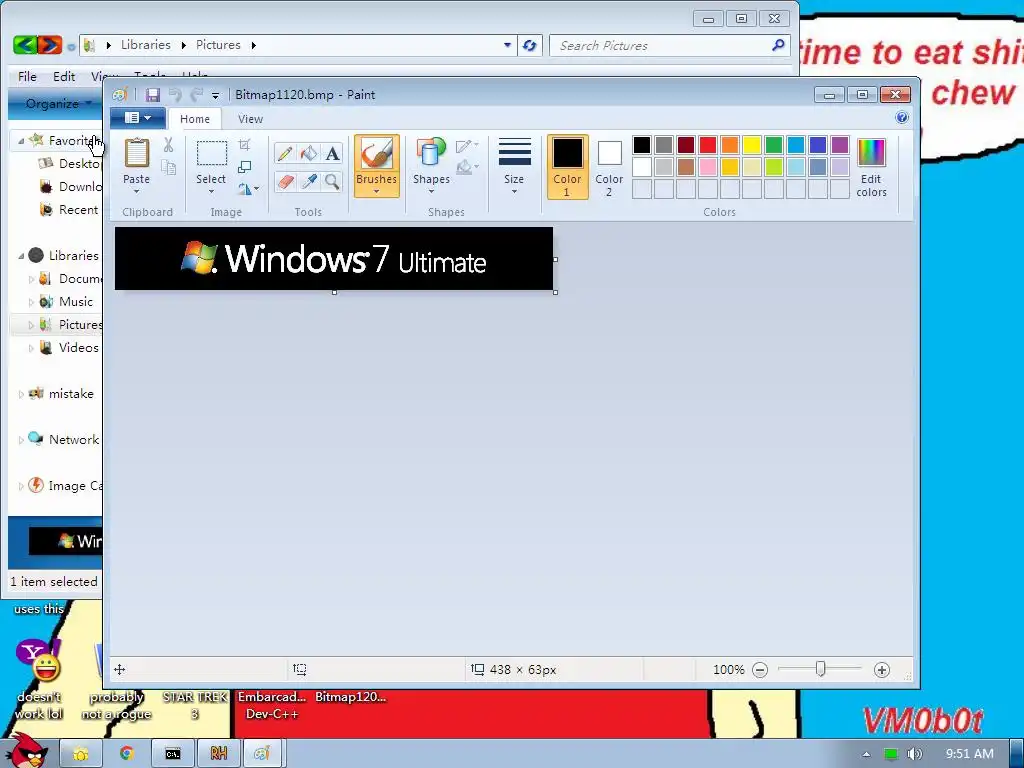Select Music in Explorer navigation pane
This screenshot has width=1024, height=768.
tap(76, 302)
